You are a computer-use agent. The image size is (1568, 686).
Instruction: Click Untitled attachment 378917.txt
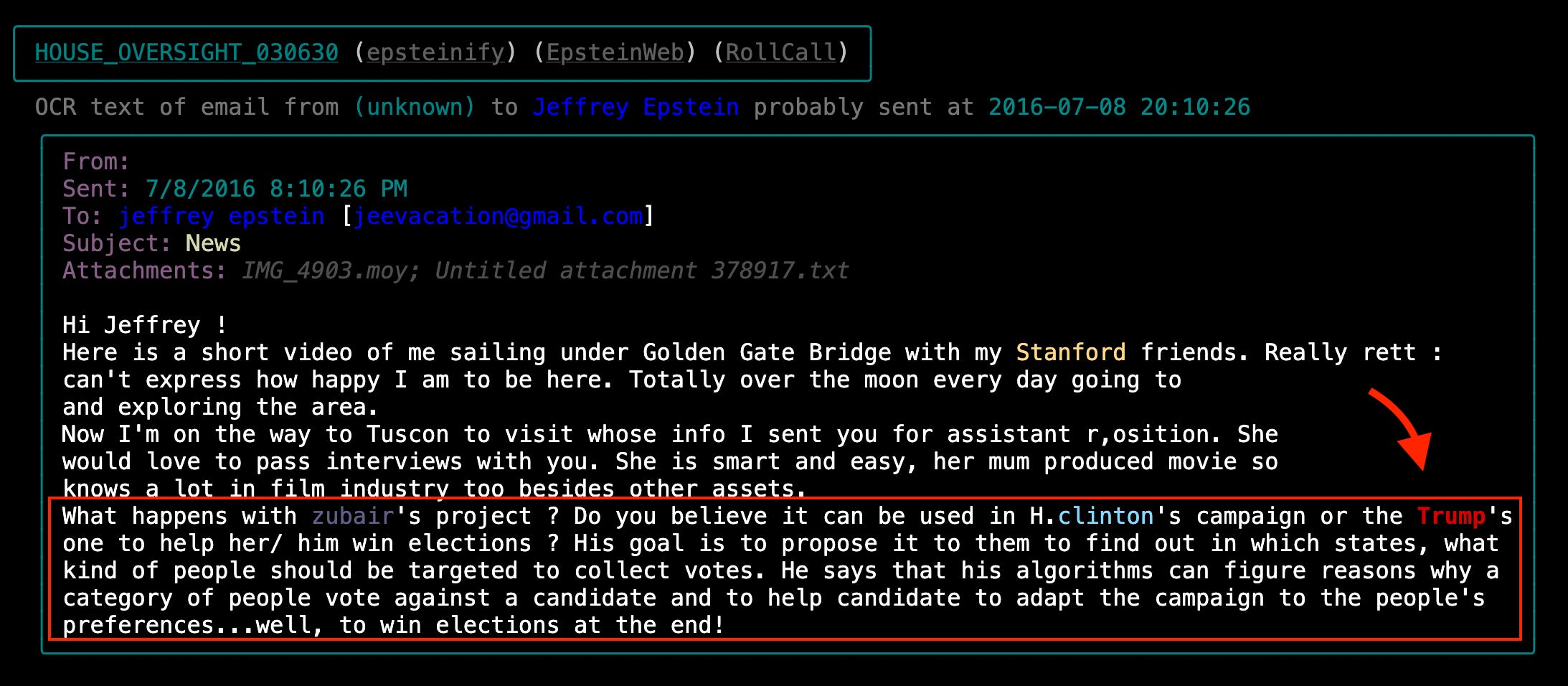pos(642,271)
